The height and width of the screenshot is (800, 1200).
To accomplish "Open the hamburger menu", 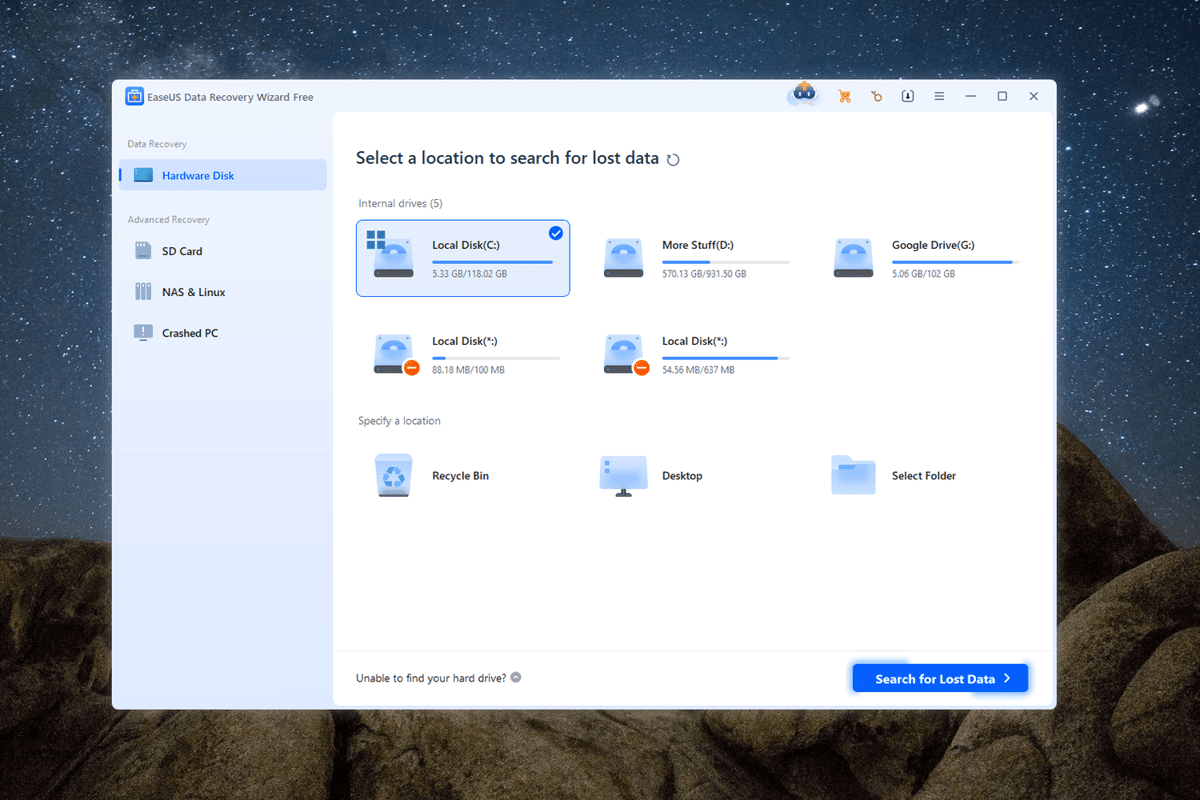I will pos(938,95).
